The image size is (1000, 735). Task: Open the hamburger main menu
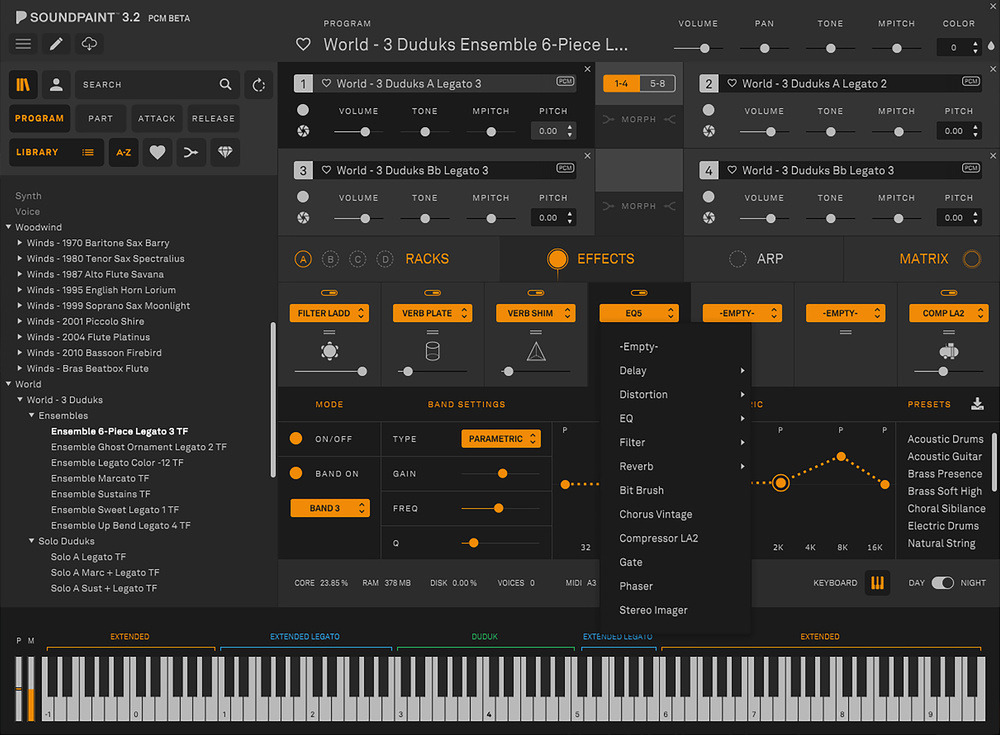pos(23,44)
